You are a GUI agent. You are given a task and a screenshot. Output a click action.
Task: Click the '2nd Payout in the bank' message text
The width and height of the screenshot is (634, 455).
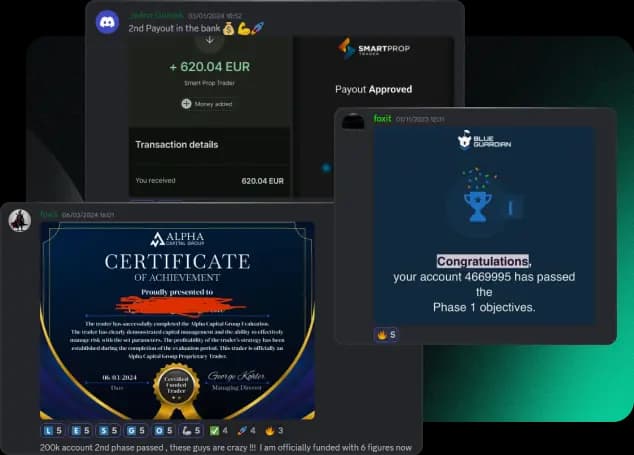pyautogui.click(x=174, y=28)
